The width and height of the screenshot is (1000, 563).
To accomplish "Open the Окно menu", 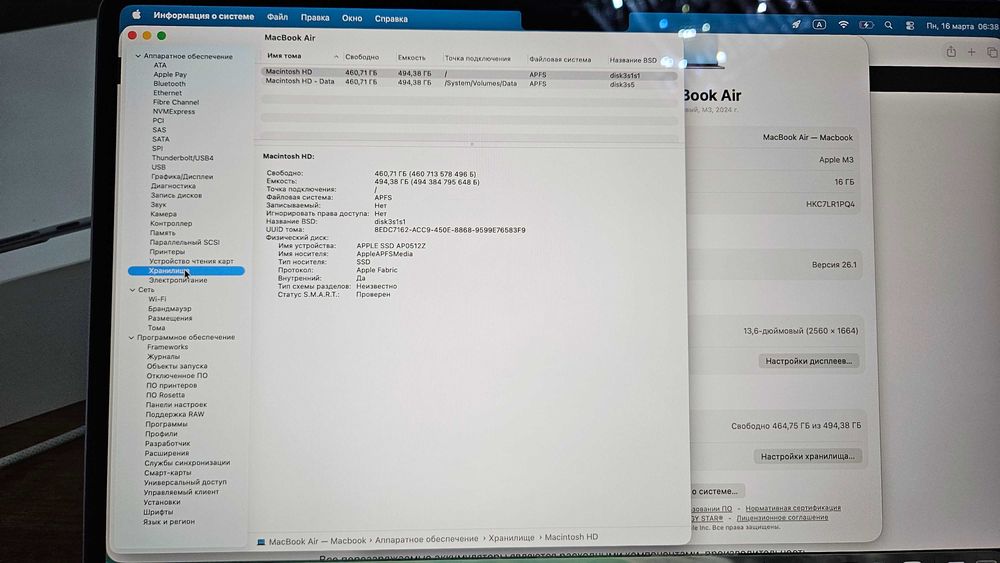I will coord(352,18).
